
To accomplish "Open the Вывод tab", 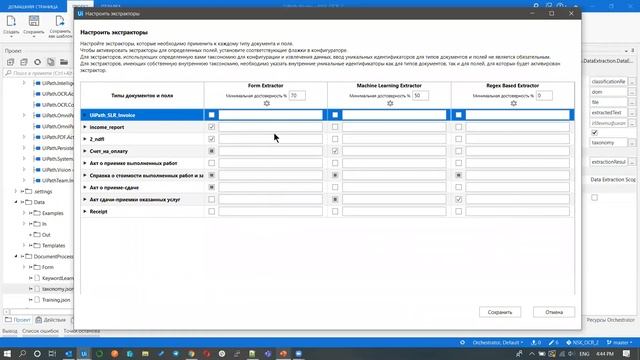I will pyautogui.click(x=10, y=331).
